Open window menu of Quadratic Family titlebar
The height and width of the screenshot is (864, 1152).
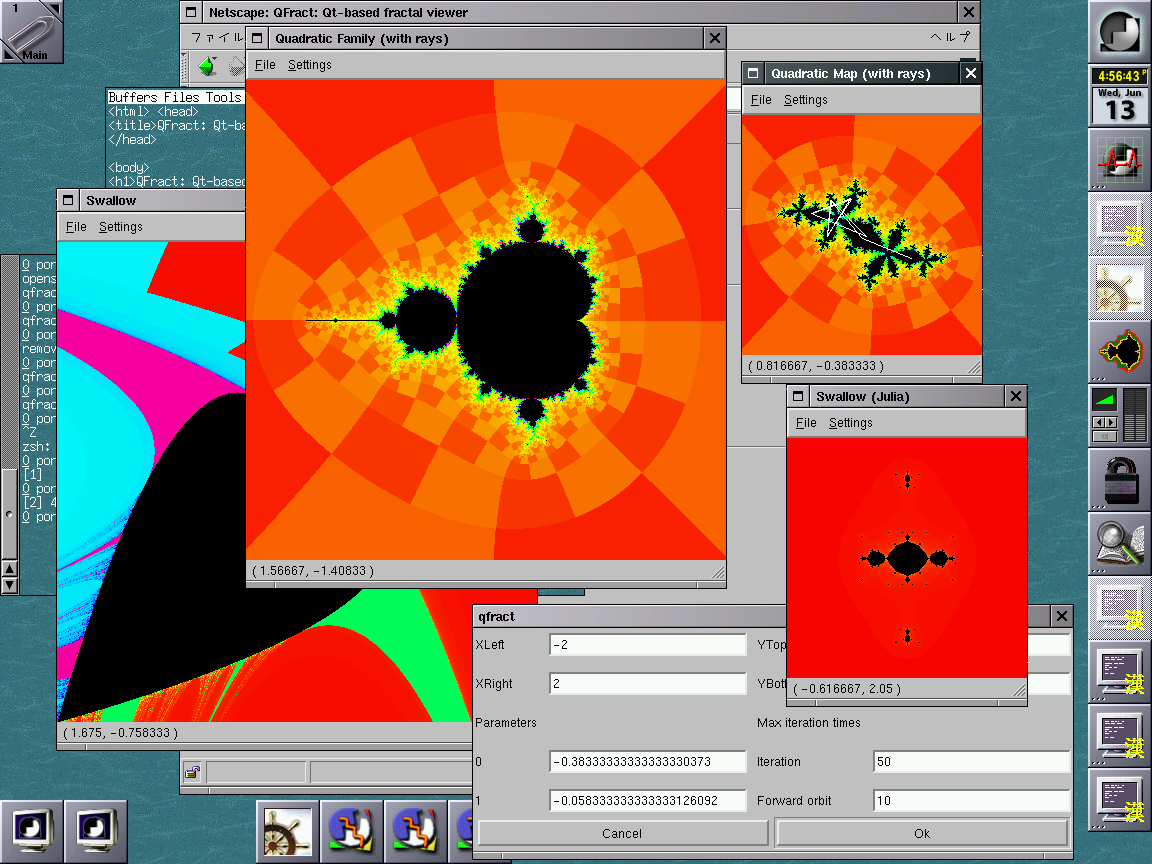pyautogui.click(x=257, y=39)
